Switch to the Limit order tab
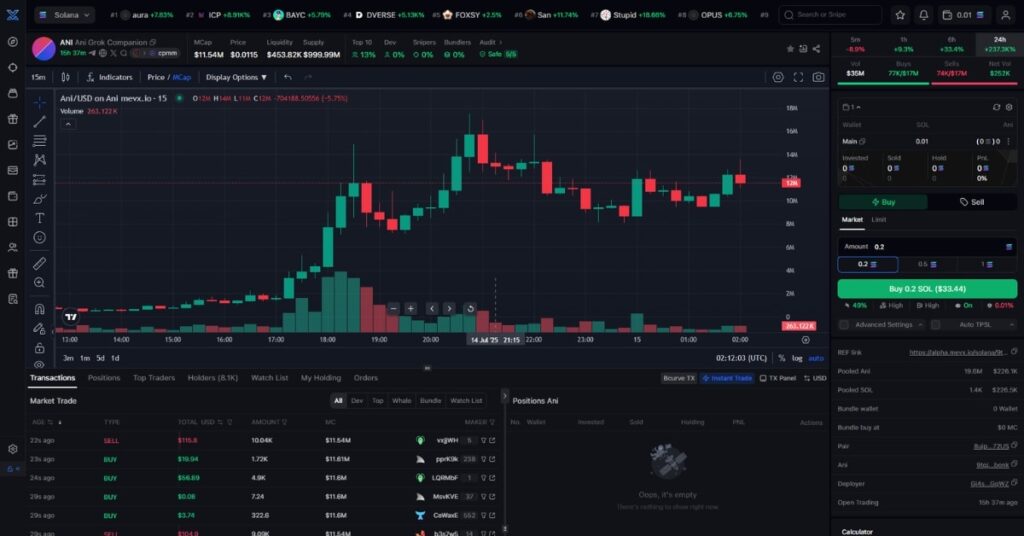 [x=878, y=220]
